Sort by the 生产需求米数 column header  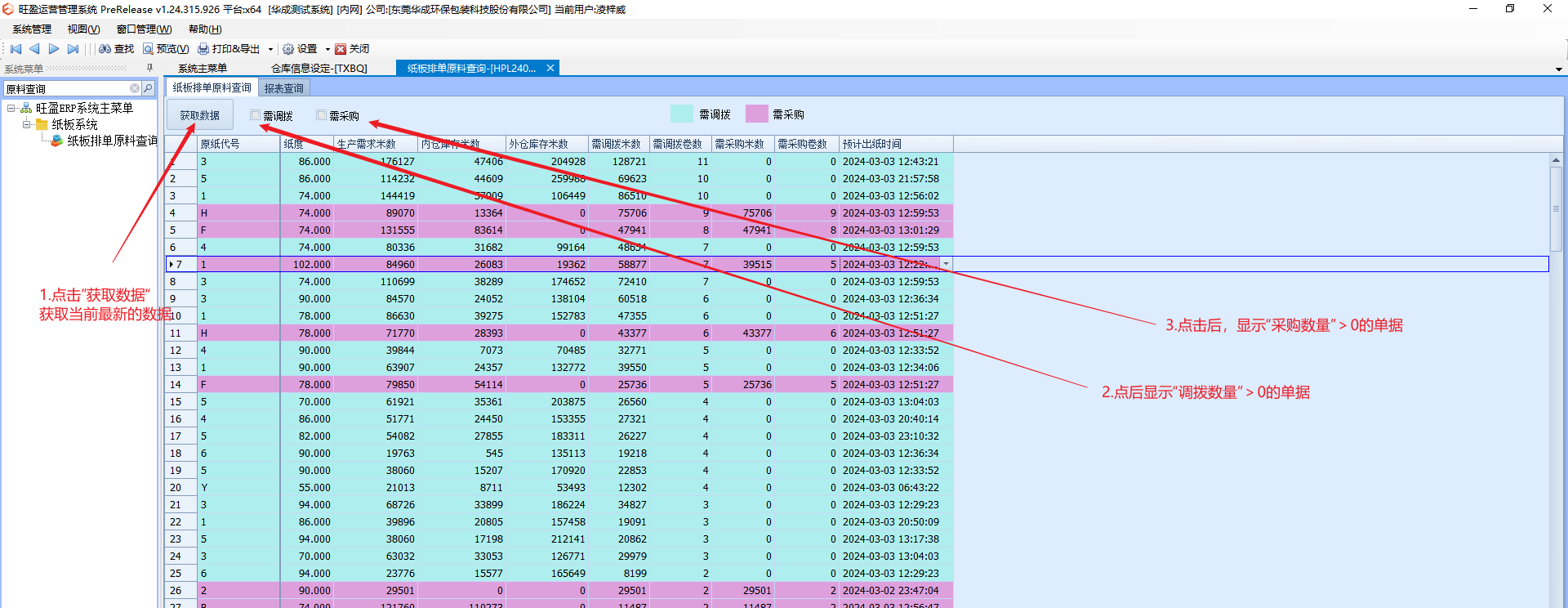[376, 144]
